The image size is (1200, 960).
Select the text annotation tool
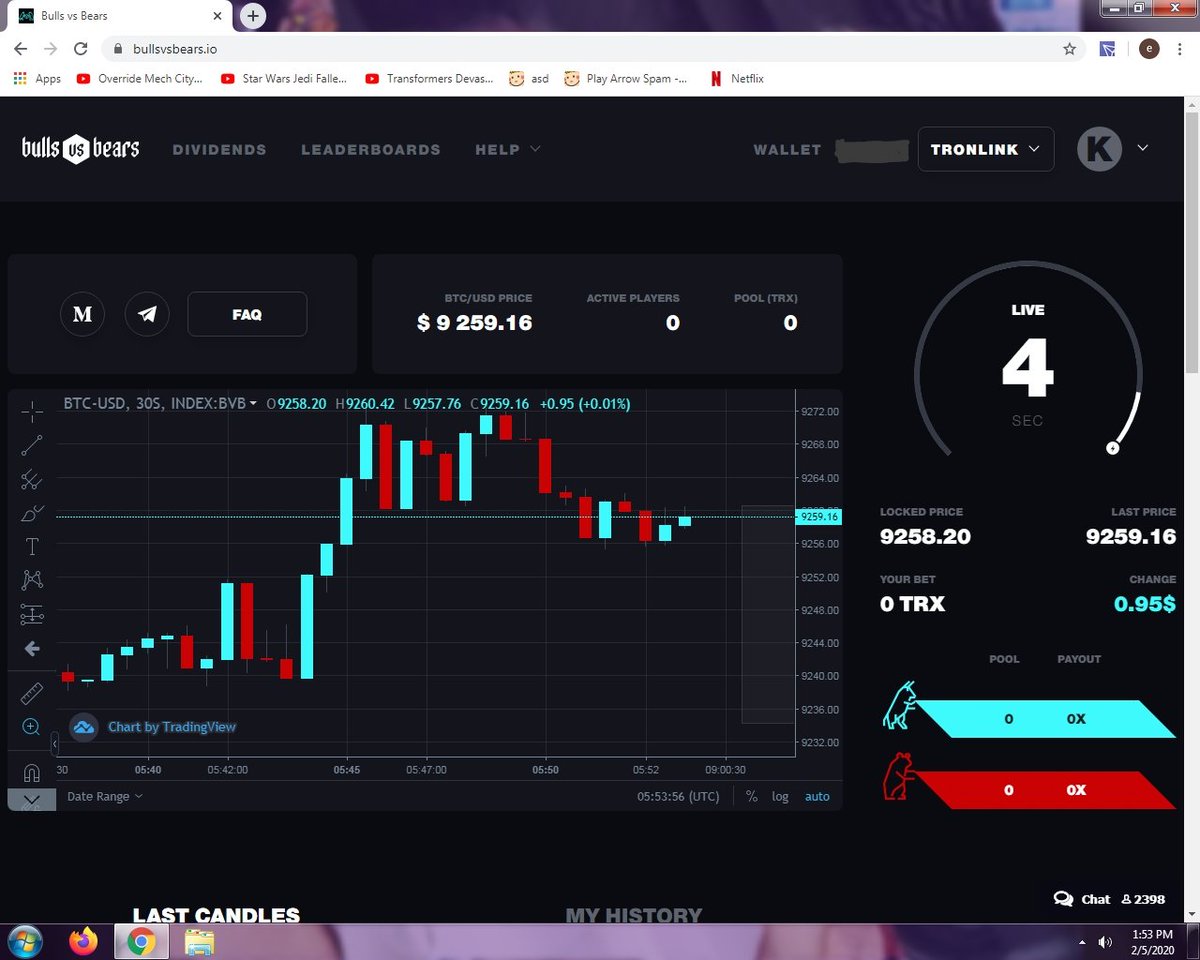(32, 547)
